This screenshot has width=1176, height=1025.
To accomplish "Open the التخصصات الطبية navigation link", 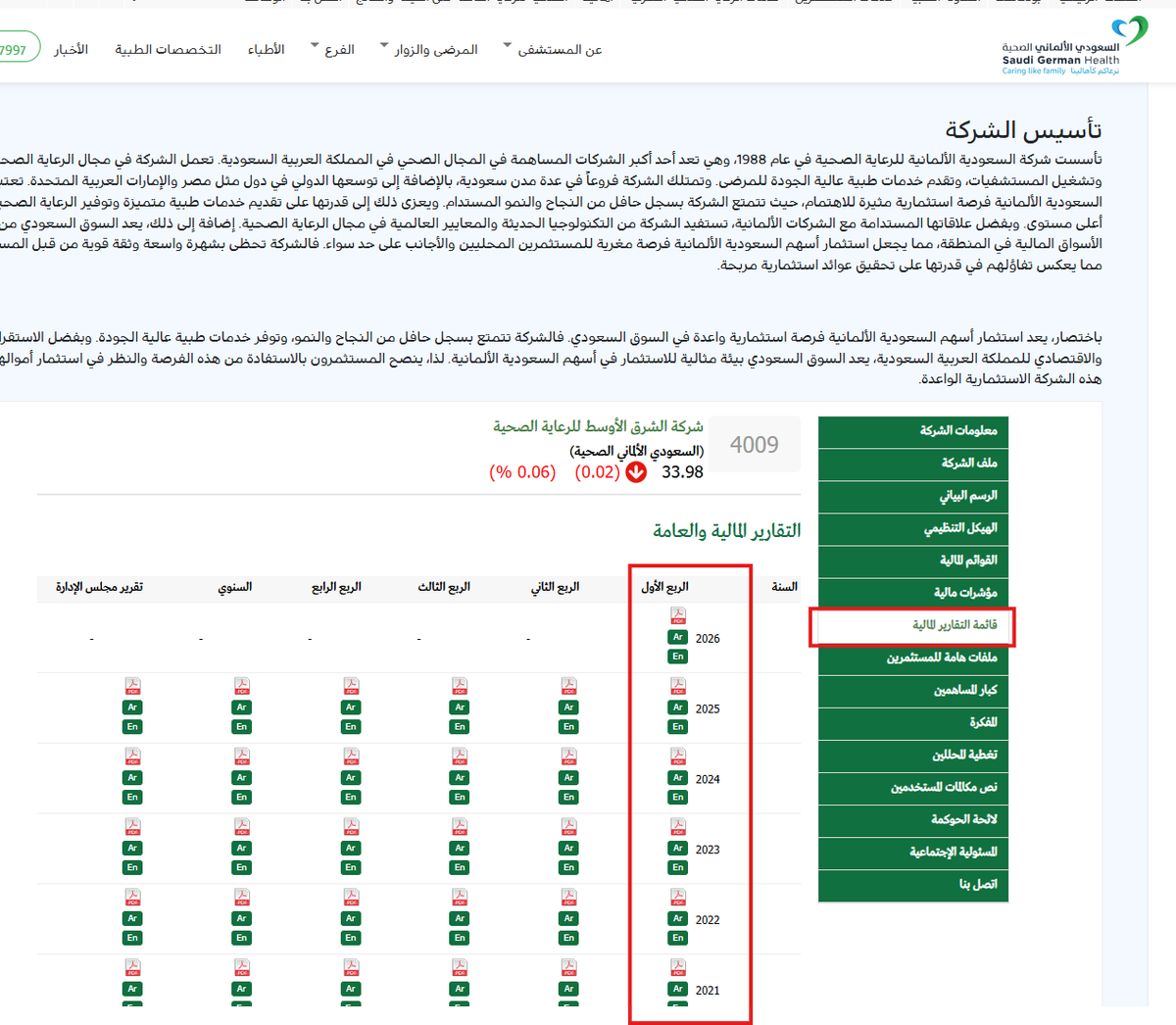I will (x=168, y=49).
